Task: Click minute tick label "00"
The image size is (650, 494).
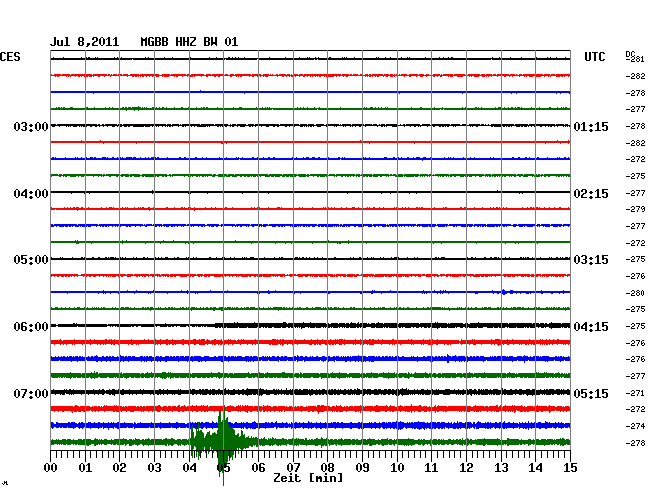Action: [x=51, y=468]
